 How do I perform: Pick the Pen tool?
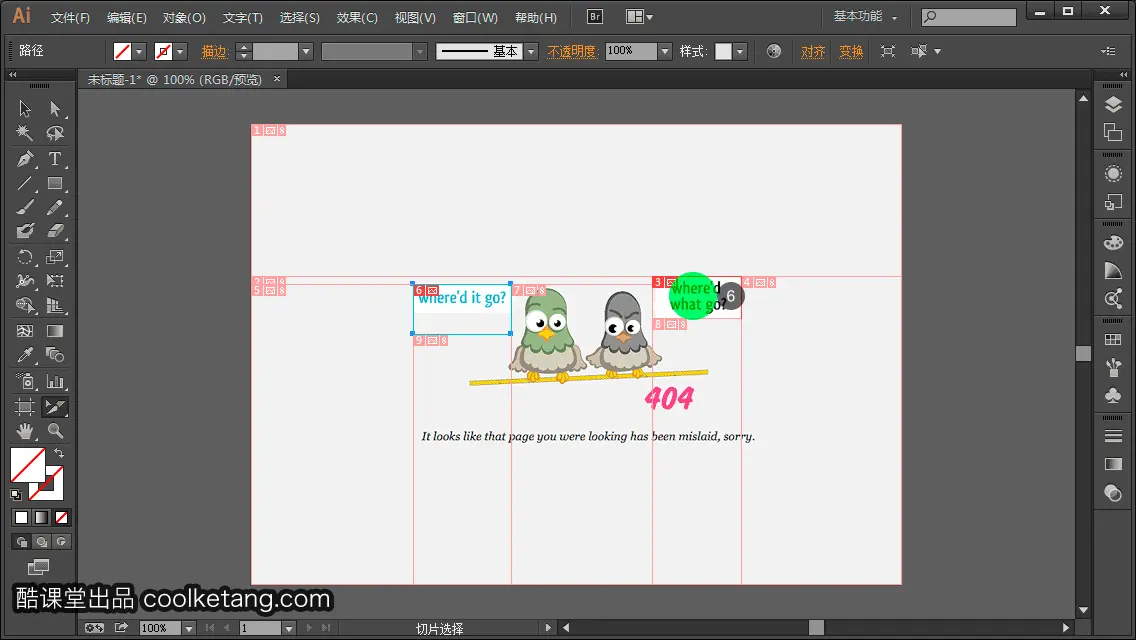point(25,159)
